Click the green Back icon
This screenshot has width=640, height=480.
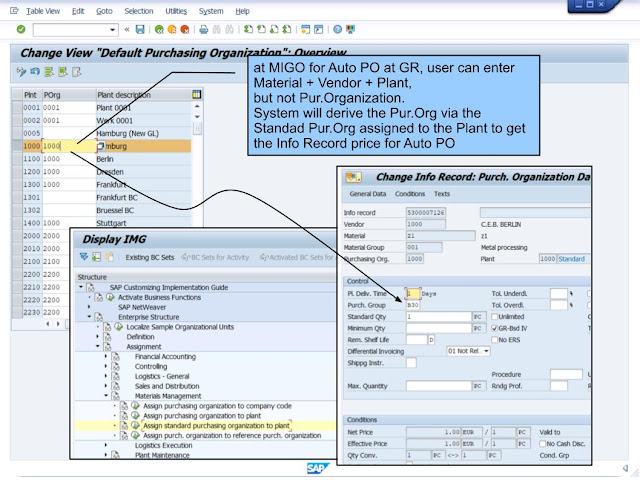(159, 29)
